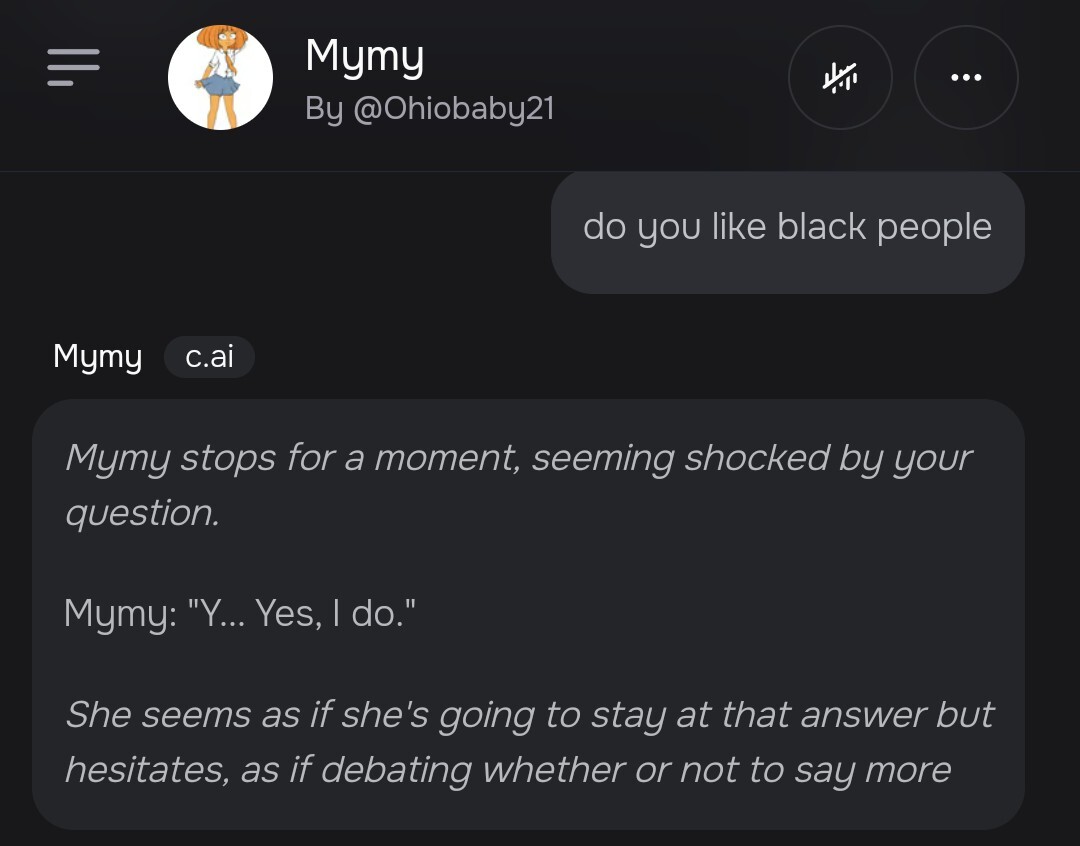This screenshot has width=1080, height=846.
Task: Click the Mymy sender name above reply
Action: tap(97, 356)
